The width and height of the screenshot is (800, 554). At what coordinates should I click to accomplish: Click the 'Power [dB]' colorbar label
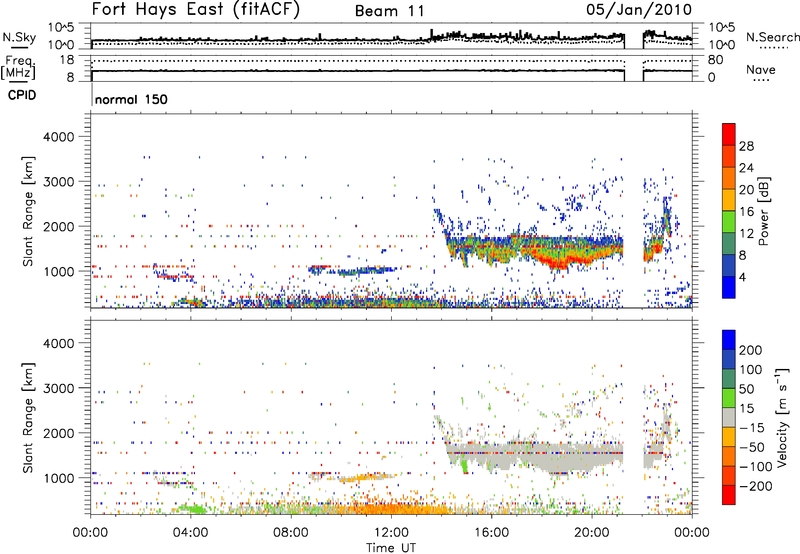(763, 211)
